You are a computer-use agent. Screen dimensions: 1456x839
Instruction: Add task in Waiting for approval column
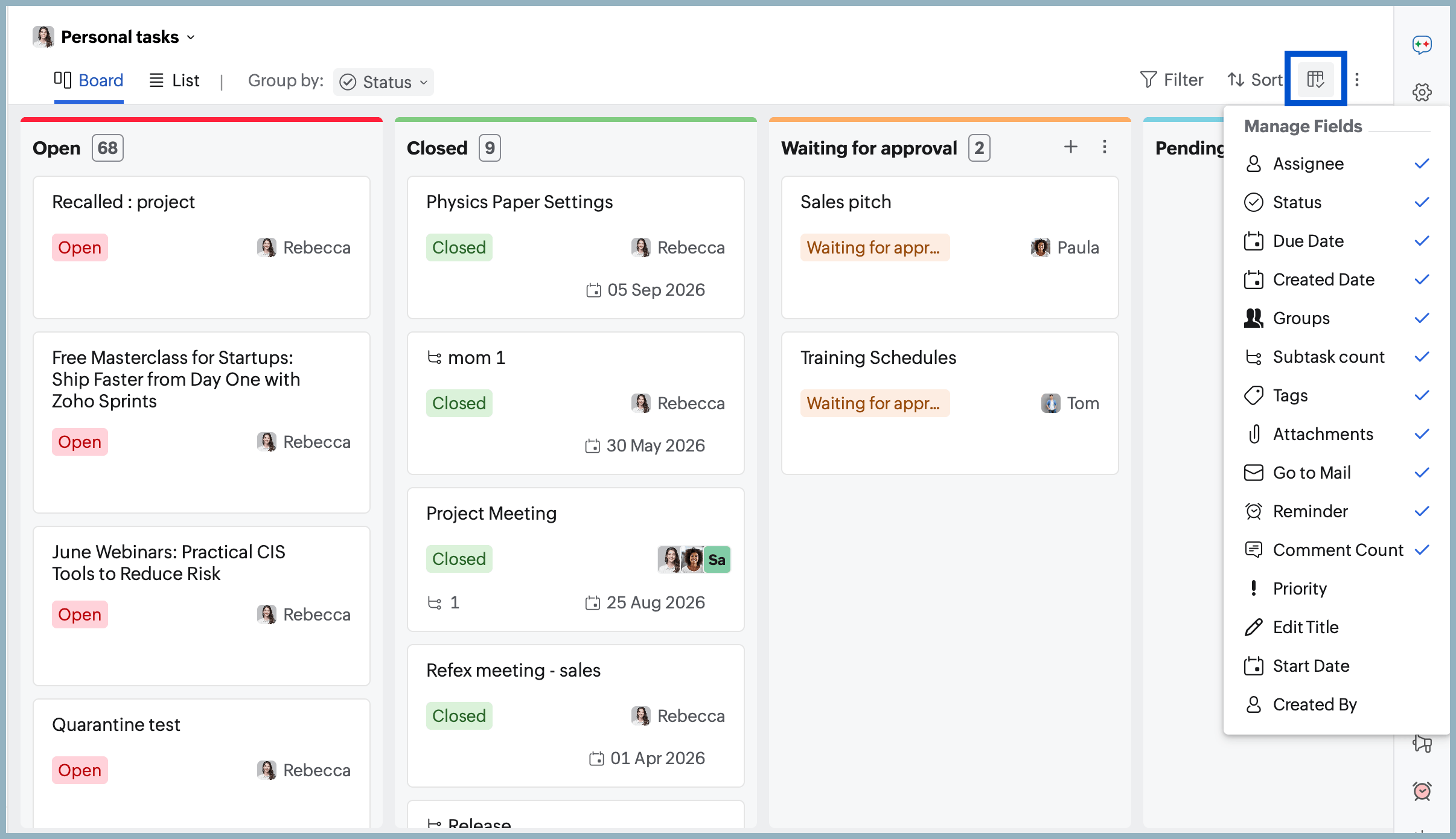click(x=1071, y=147)
